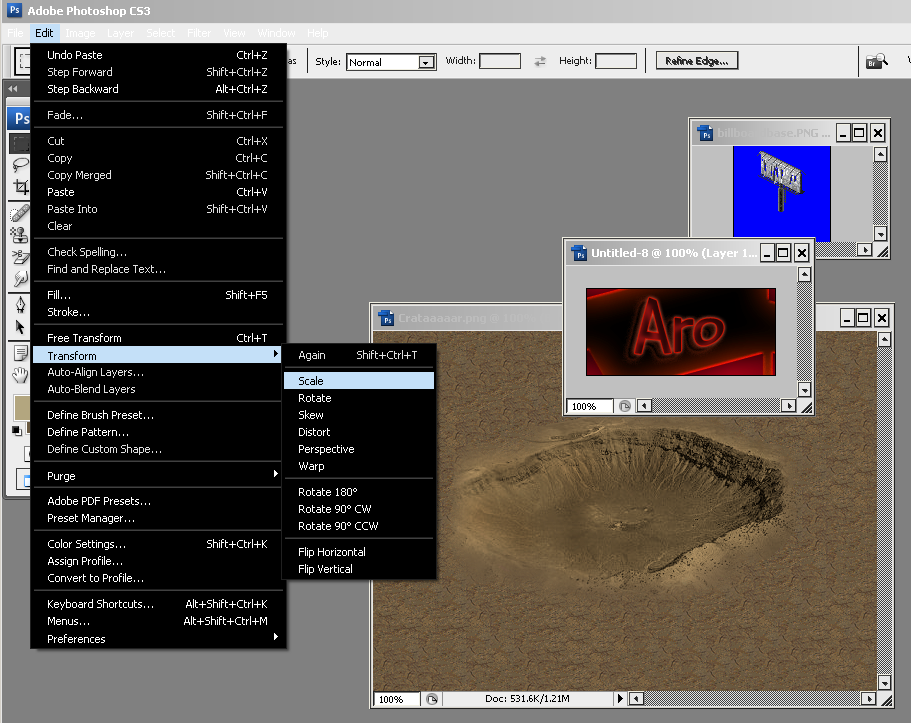Choose Color Settings... in the Edit menu
The image size is (911, 723).
point(157,544)
